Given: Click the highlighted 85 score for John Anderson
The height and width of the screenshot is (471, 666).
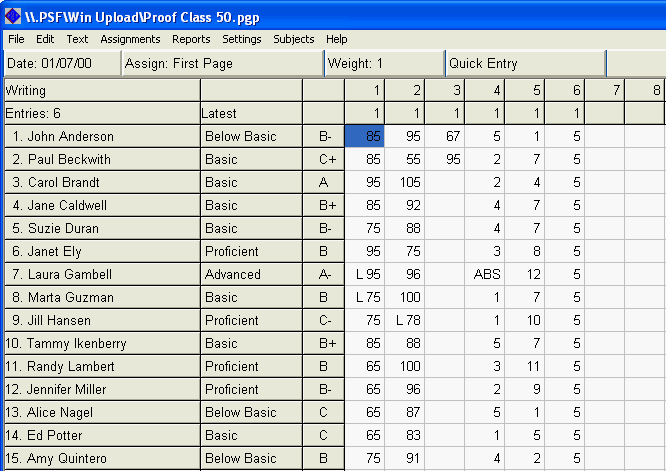Looking at the screenshot, I should pyautogui.click(x=364, y=136).
